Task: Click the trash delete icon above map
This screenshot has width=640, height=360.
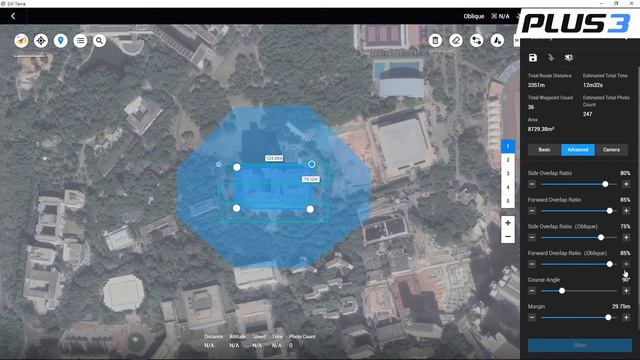Action: pos(435,40)
